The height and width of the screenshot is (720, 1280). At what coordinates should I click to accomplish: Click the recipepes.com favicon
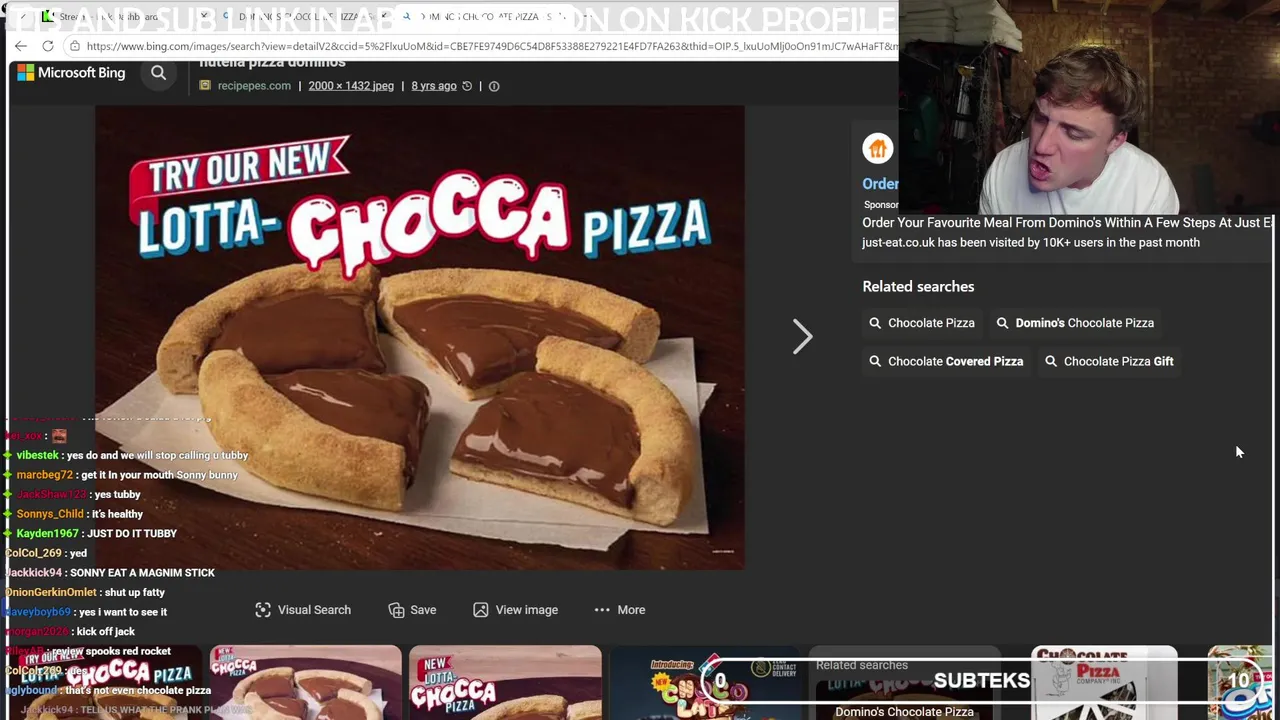point(205,86)
